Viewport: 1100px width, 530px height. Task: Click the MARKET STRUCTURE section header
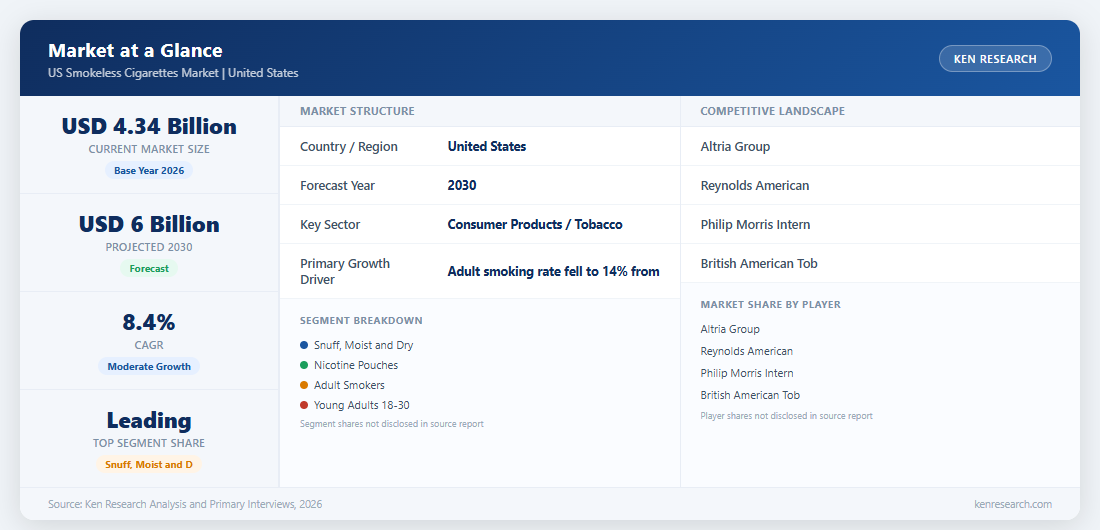click(357, 111)
